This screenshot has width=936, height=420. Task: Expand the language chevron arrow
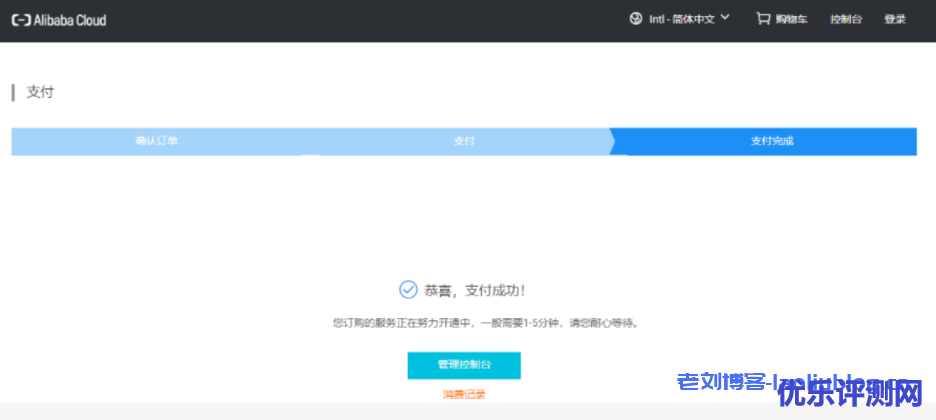click(x=725, y=18)
